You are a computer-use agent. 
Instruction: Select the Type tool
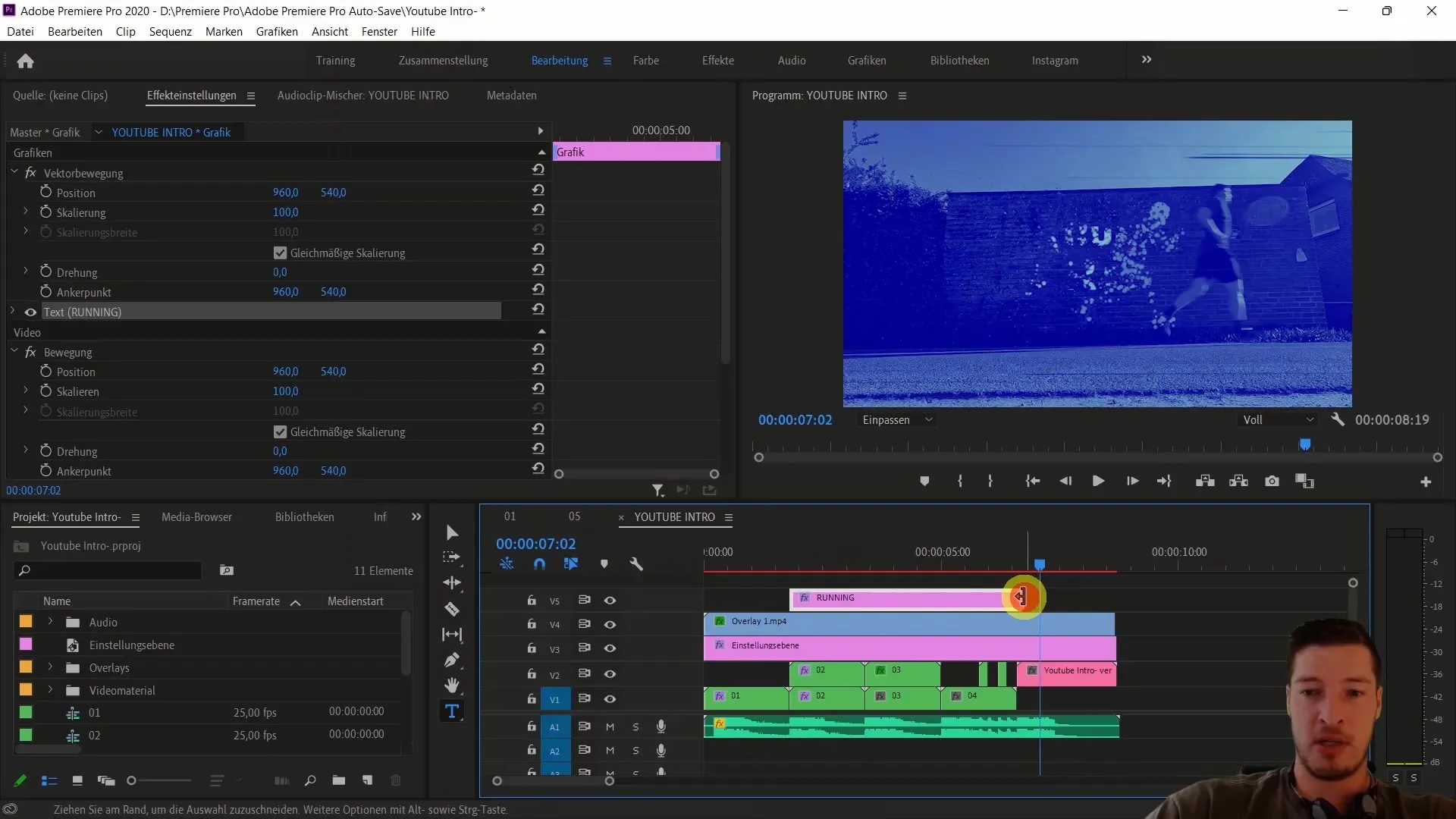[x=452, y=711]
